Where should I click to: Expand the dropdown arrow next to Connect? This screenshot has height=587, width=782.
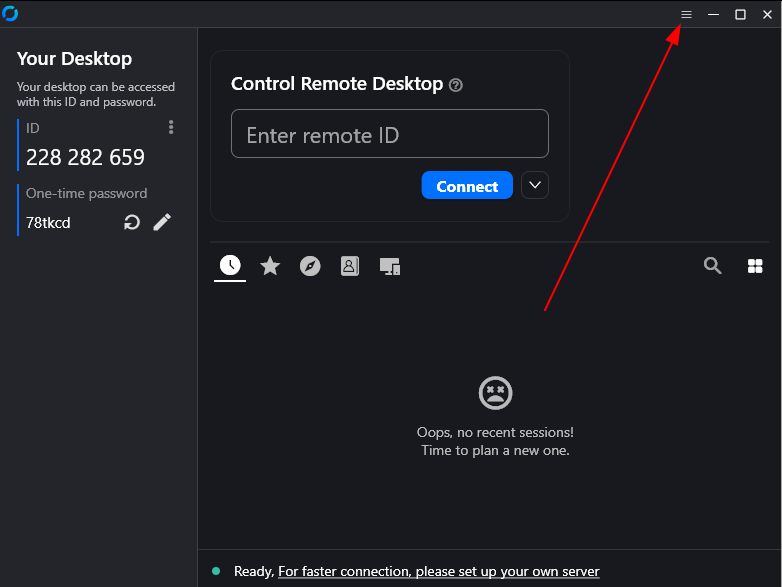click(x=535, y=185)
